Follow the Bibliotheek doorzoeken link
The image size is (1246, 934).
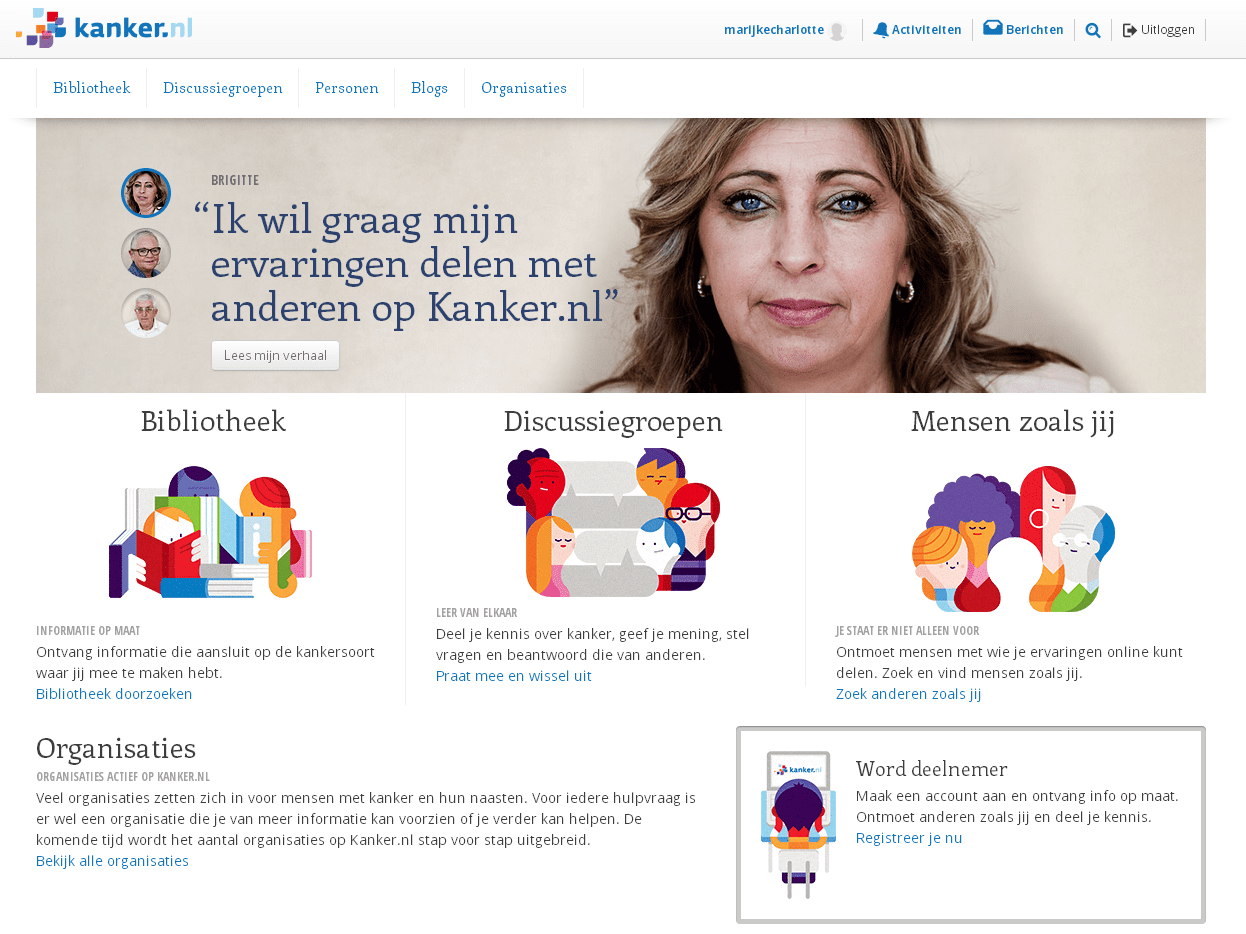point(114,693)
